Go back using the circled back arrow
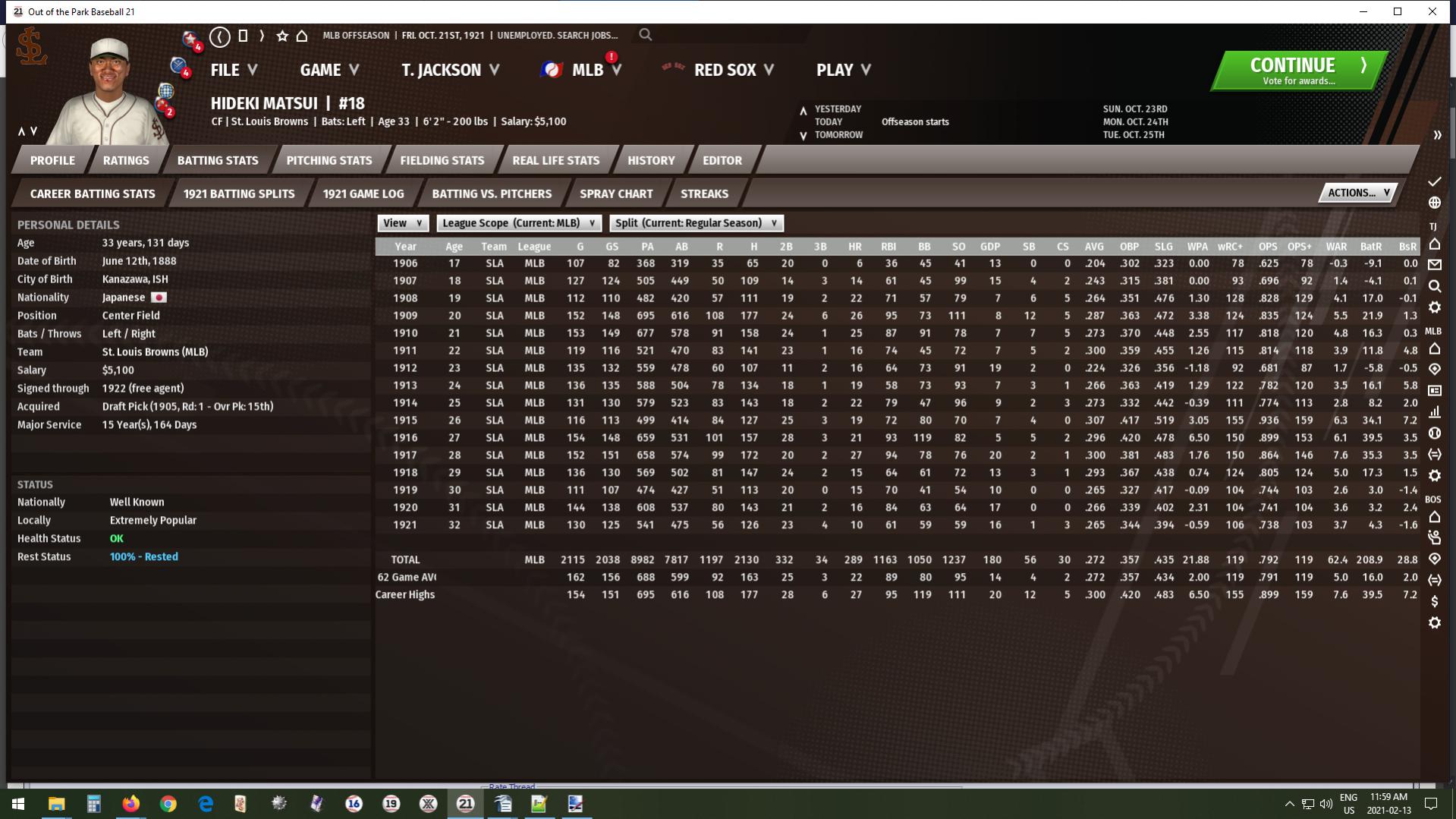Image resolution: width=1456 pixels, height=819 pixels. tap(220, 36)
